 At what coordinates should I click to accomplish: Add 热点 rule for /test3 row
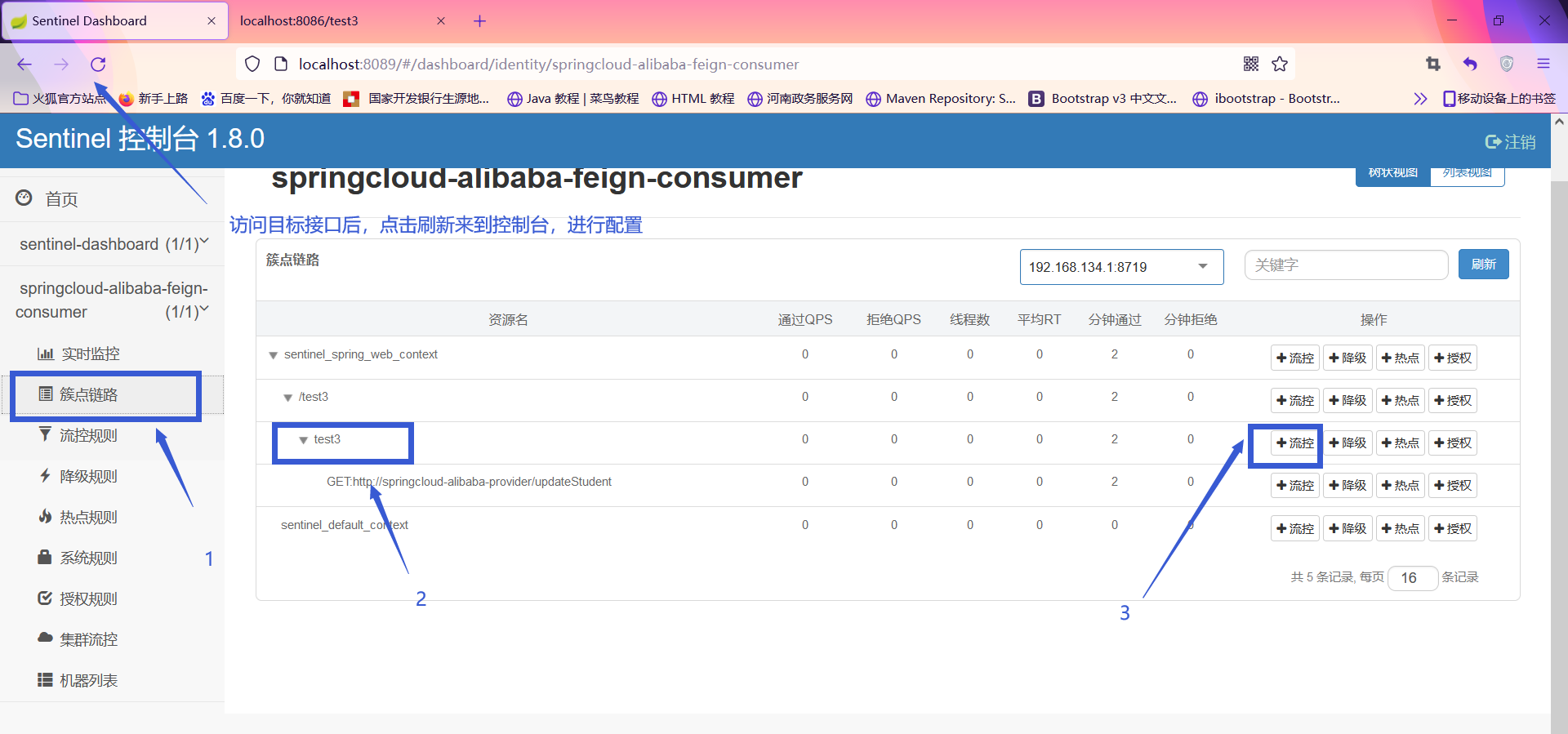(1401, 400)
